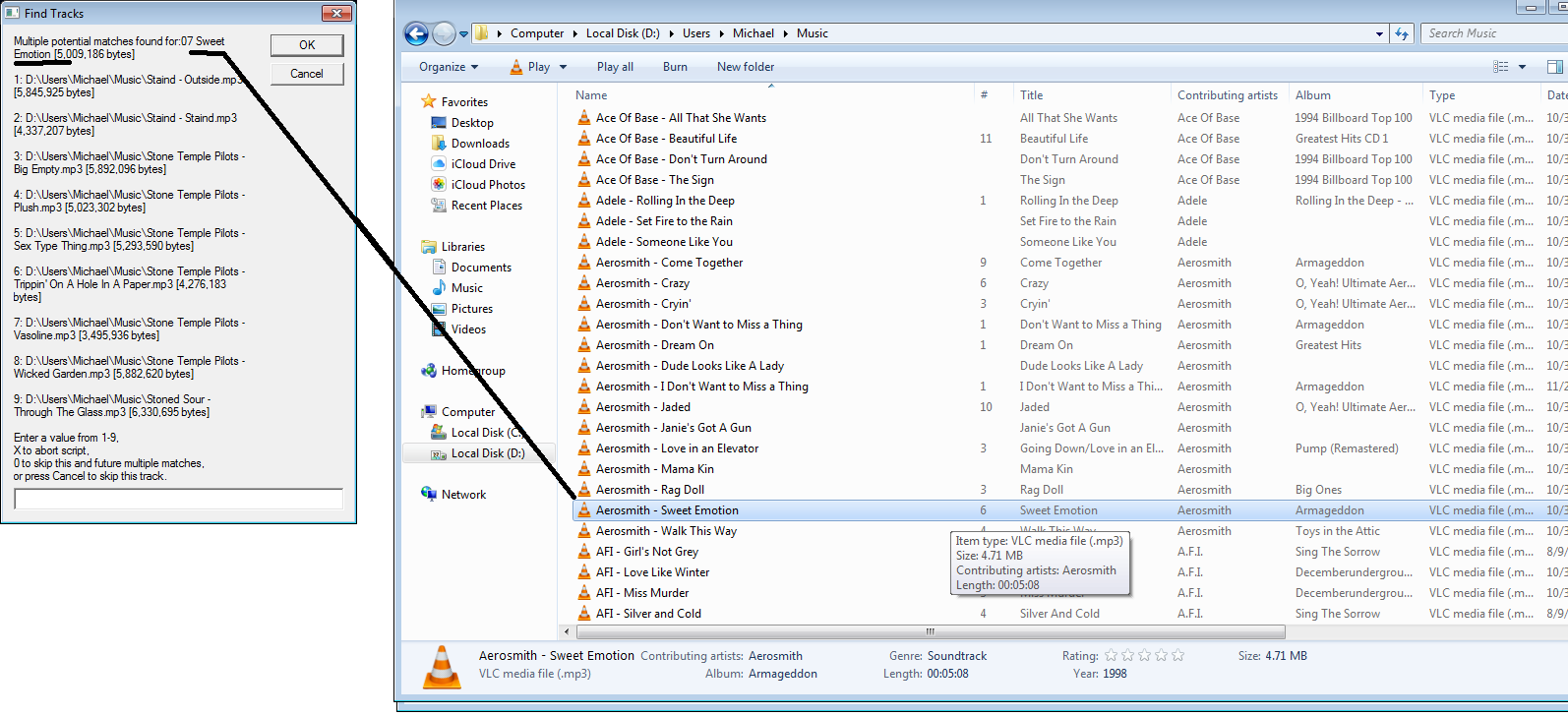Show the preview pane icon
The image size is (1568, 716).
click(x=1555, y=67)
